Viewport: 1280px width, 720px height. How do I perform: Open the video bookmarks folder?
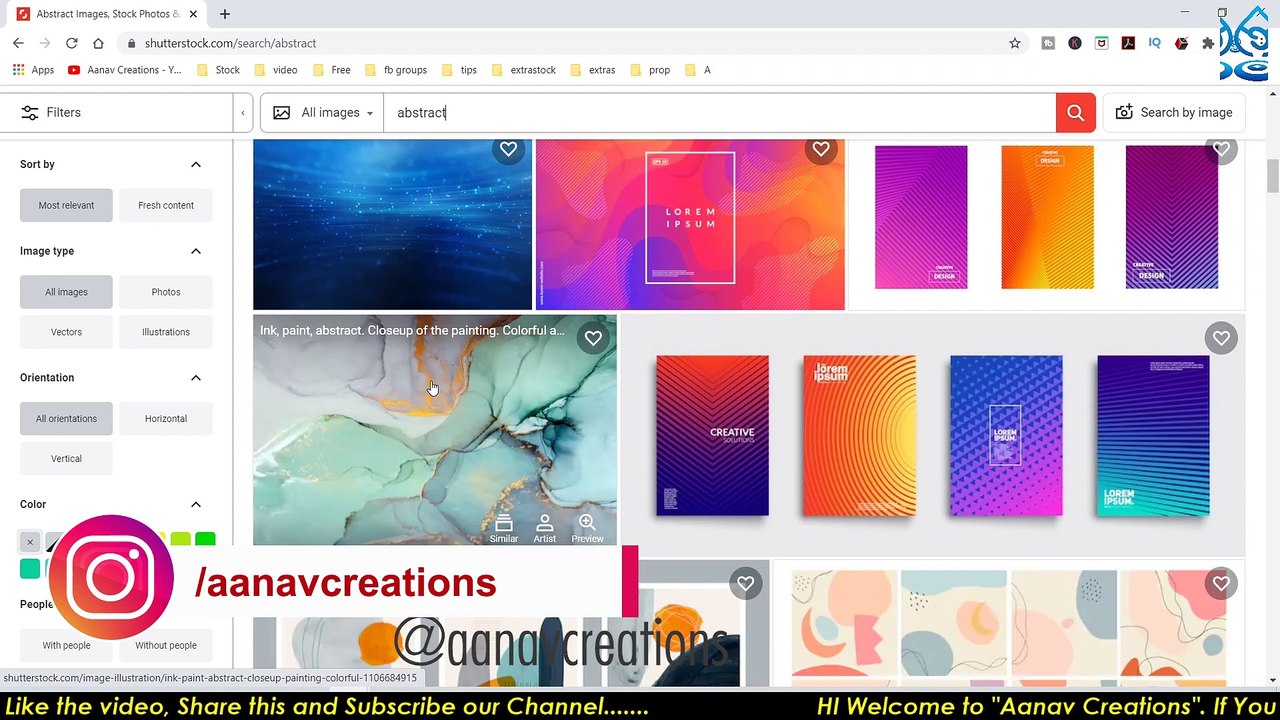pyautogui.click(x=276, y=70)
